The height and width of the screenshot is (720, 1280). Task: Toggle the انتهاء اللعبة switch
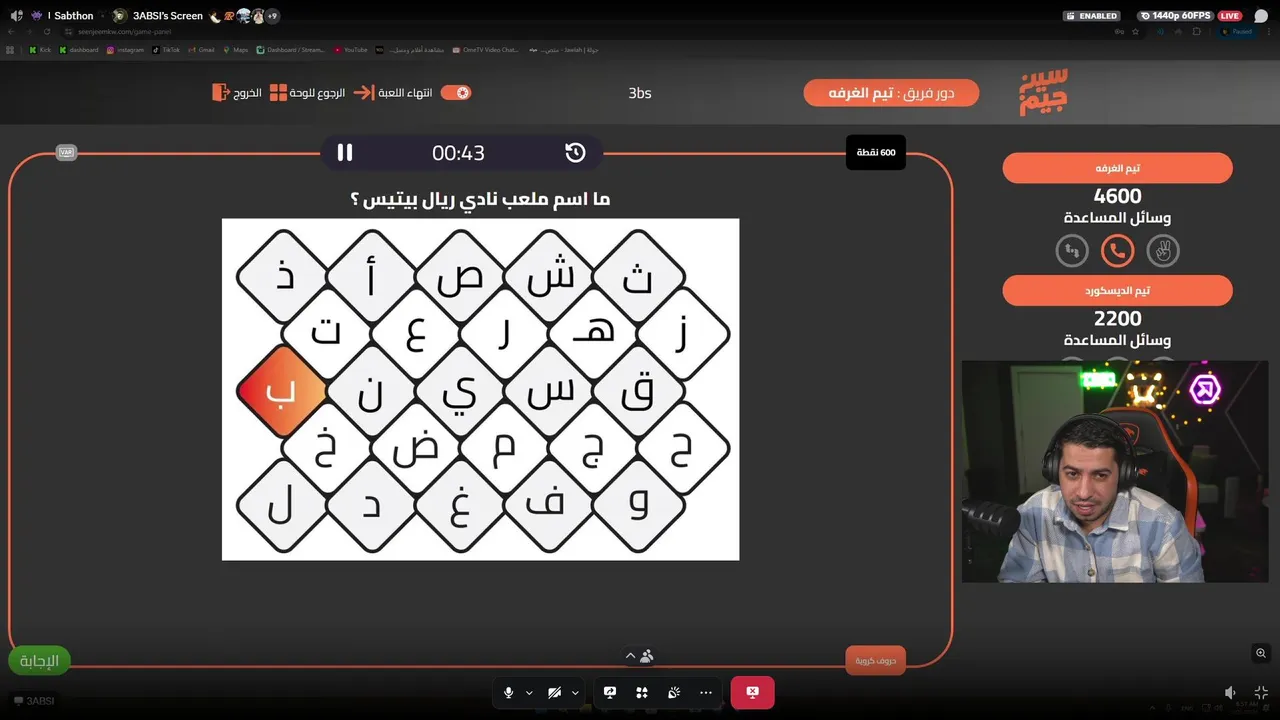tap(455, 92)
